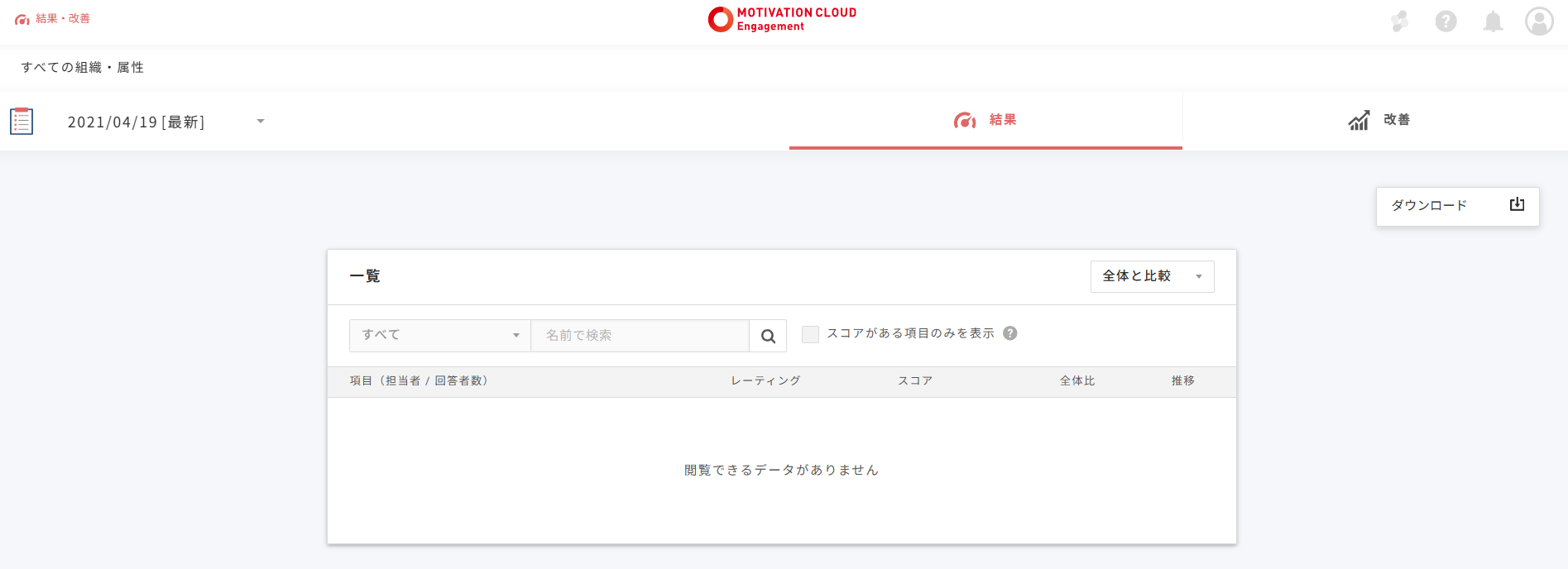Switch to the 改善 tab
The width and height of the screenshot is (1568, 569).
[1379, 121]
